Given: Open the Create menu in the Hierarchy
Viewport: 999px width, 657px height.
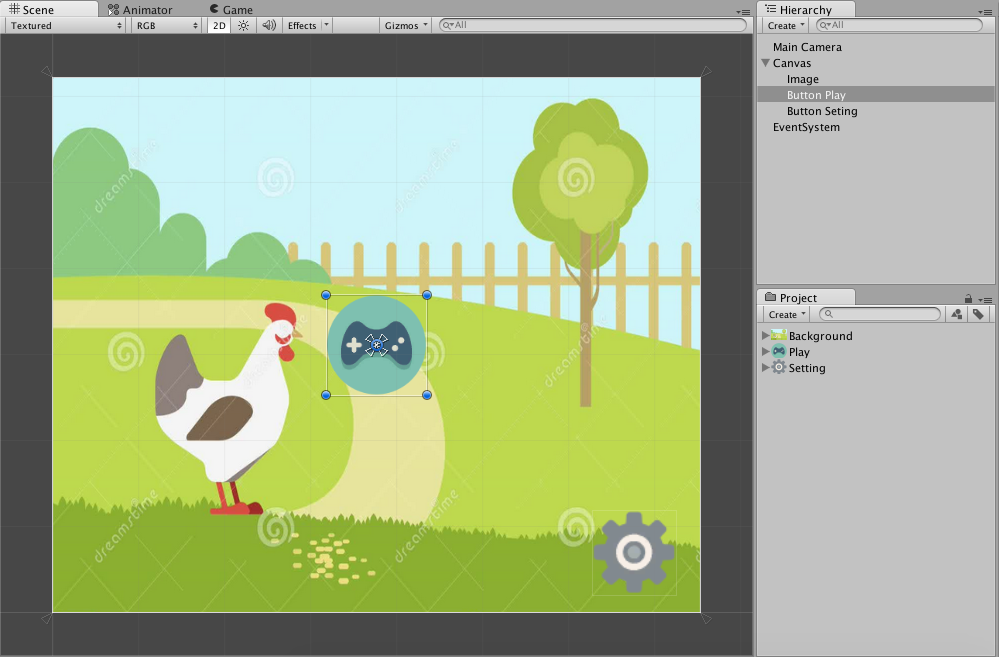Looking at the screenshot, I should (x=784, y=25).
